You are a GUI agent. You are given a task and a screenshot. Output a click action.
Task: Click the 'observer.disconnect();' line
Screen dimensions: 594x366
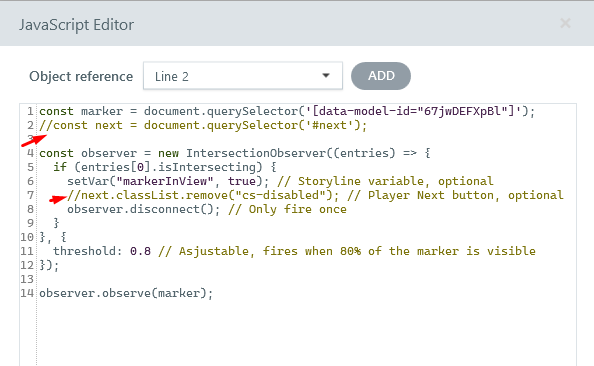click(x=207, y=210)
